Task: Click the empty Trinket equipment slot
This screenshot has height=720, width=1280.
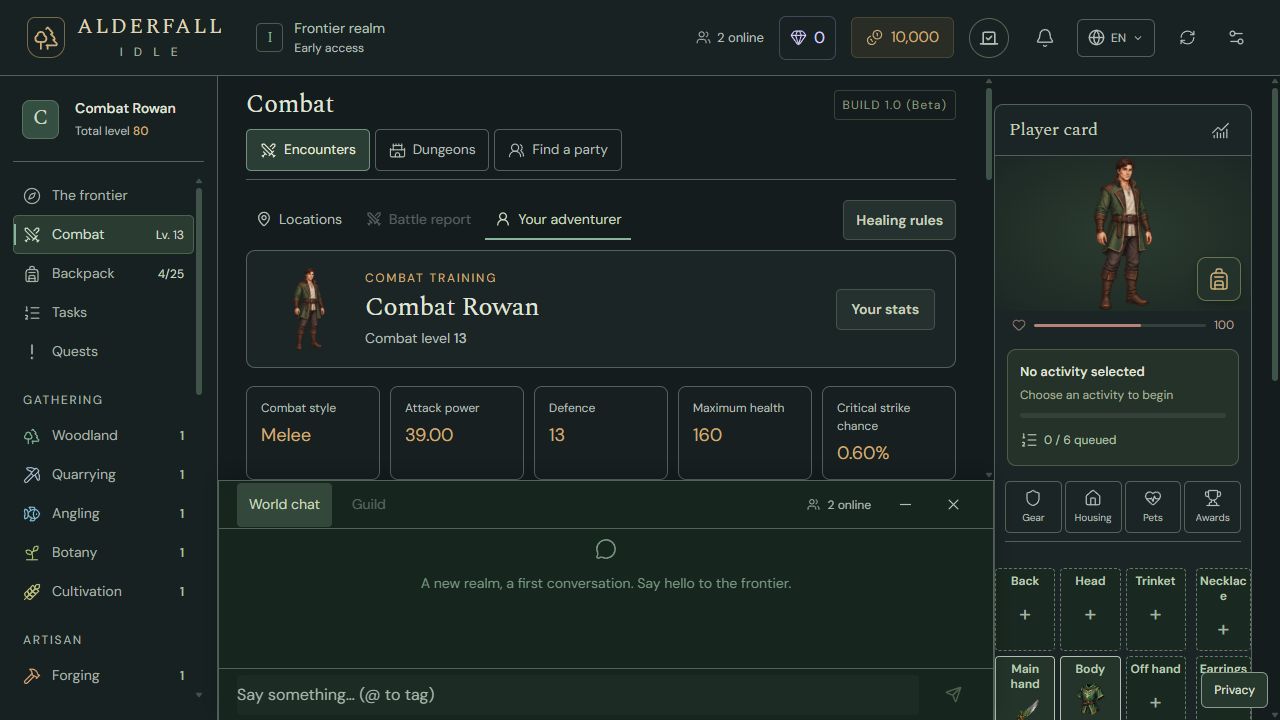Action: (x=1155, y=610)
